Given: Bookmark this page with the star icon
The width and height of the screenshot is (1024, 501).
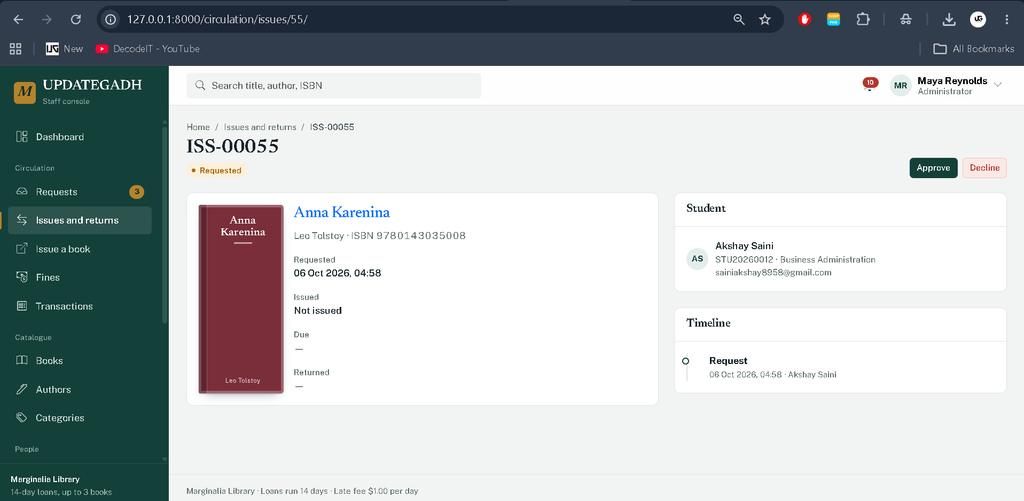Looking at the screenshot, I should tap(765, 20).
